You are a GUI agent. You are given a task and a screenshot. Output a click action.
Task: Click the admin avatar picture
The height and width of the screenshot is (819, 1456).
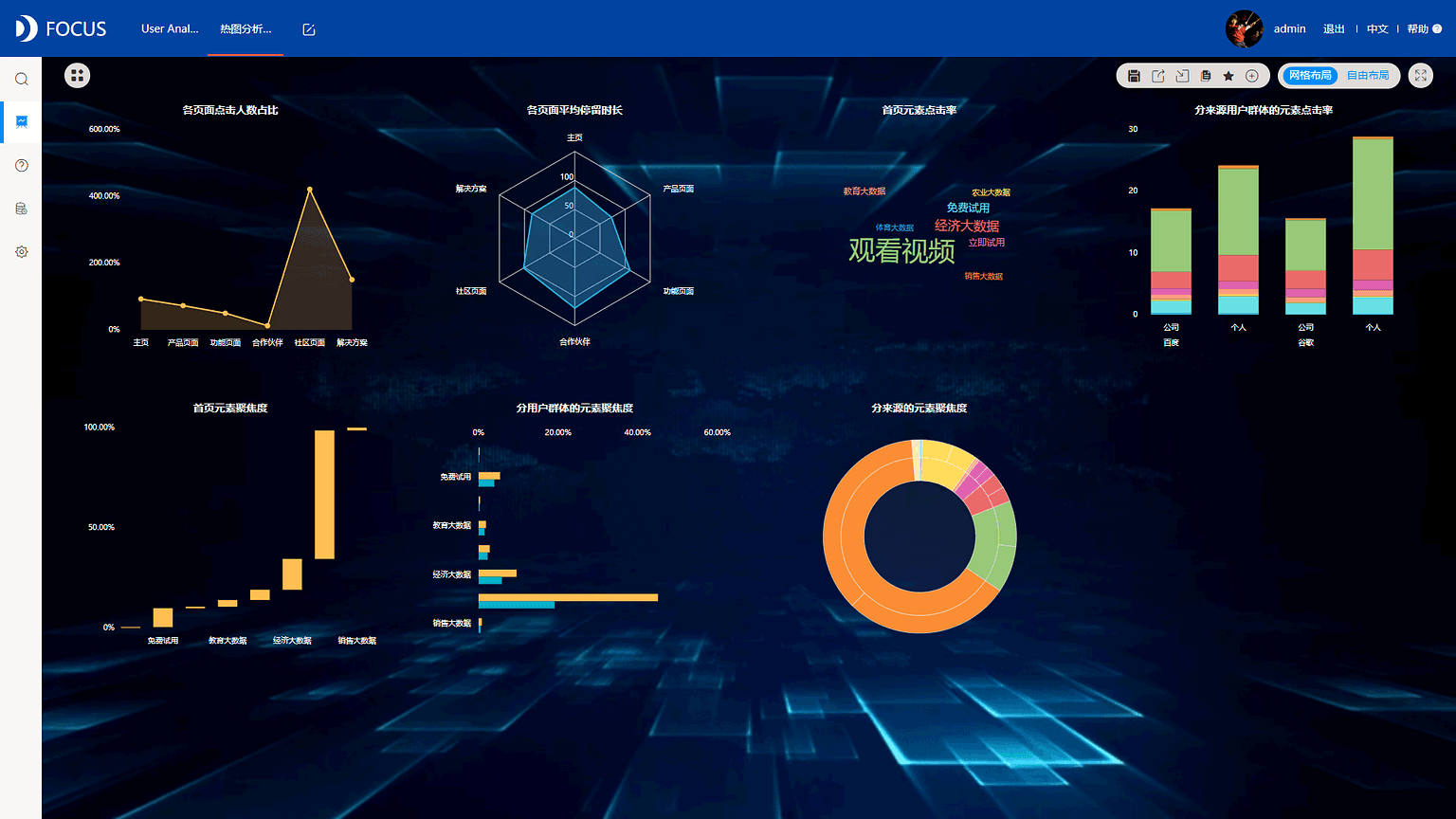pos(1244,28)
